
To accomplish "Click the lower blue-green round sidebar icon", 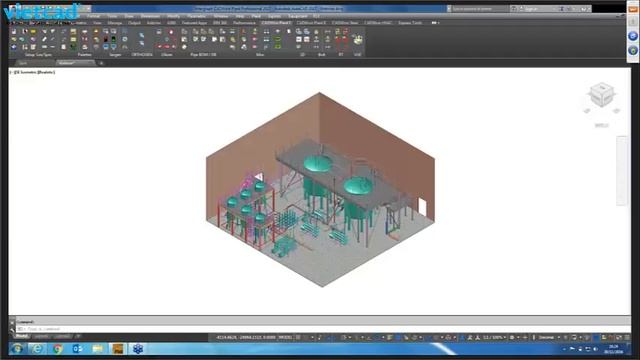I will pyautogui.click(x=633, y=51).
